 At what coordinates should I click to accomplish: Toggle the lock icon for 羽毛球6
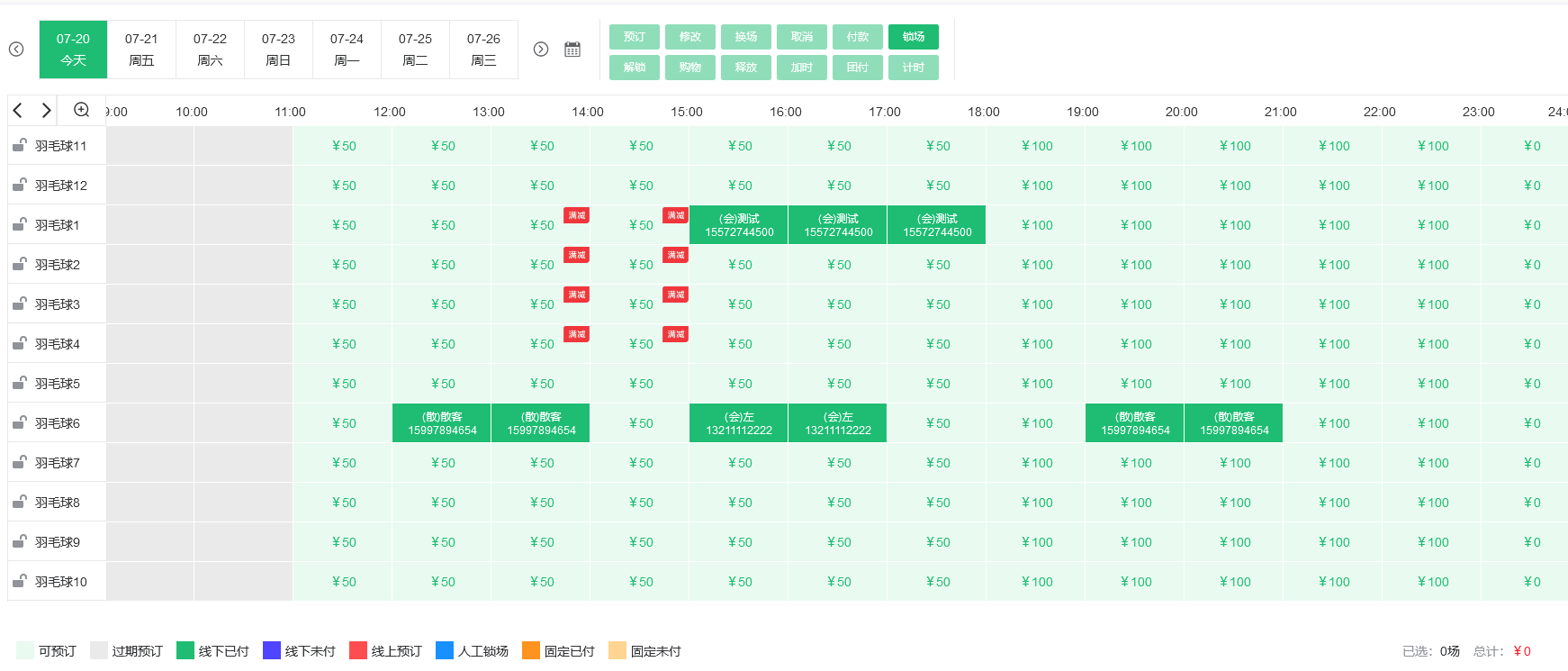coord(19,422)
